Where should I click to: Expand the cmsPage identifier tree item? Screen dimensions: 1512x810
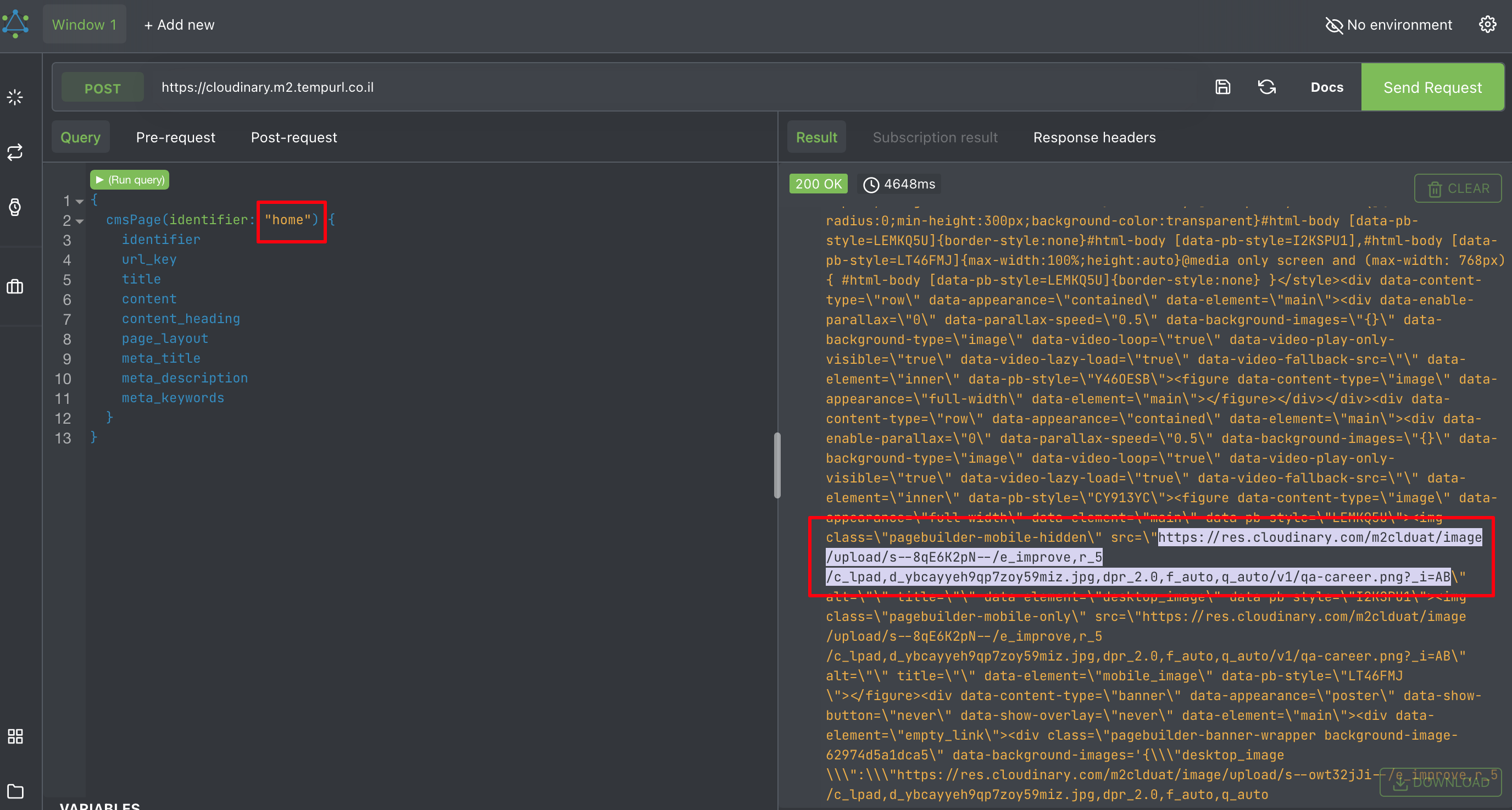pos(80,220)
